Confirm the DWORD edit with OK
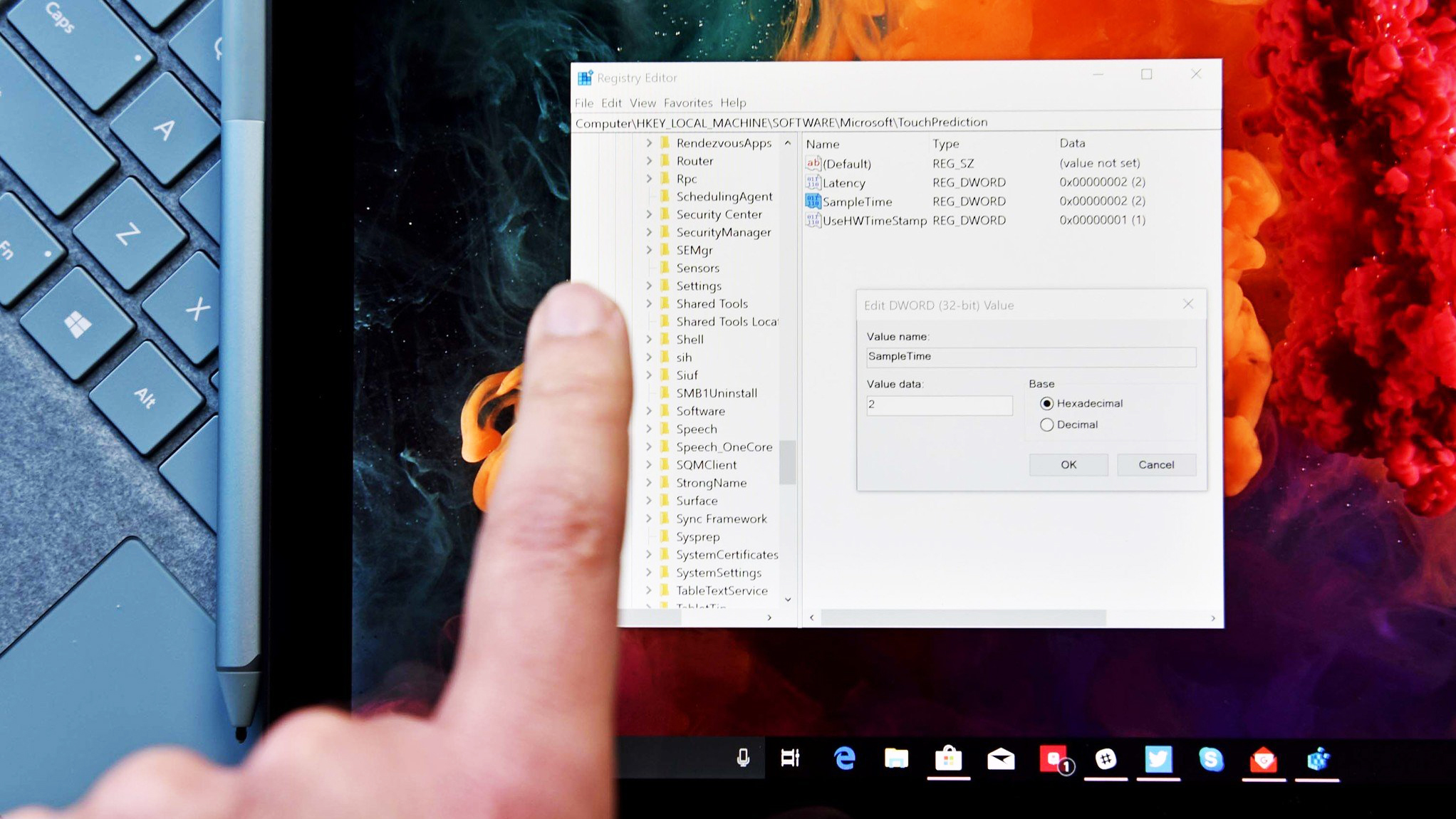Viewport: 1456px width, 819px height. tap(1068, 465)
